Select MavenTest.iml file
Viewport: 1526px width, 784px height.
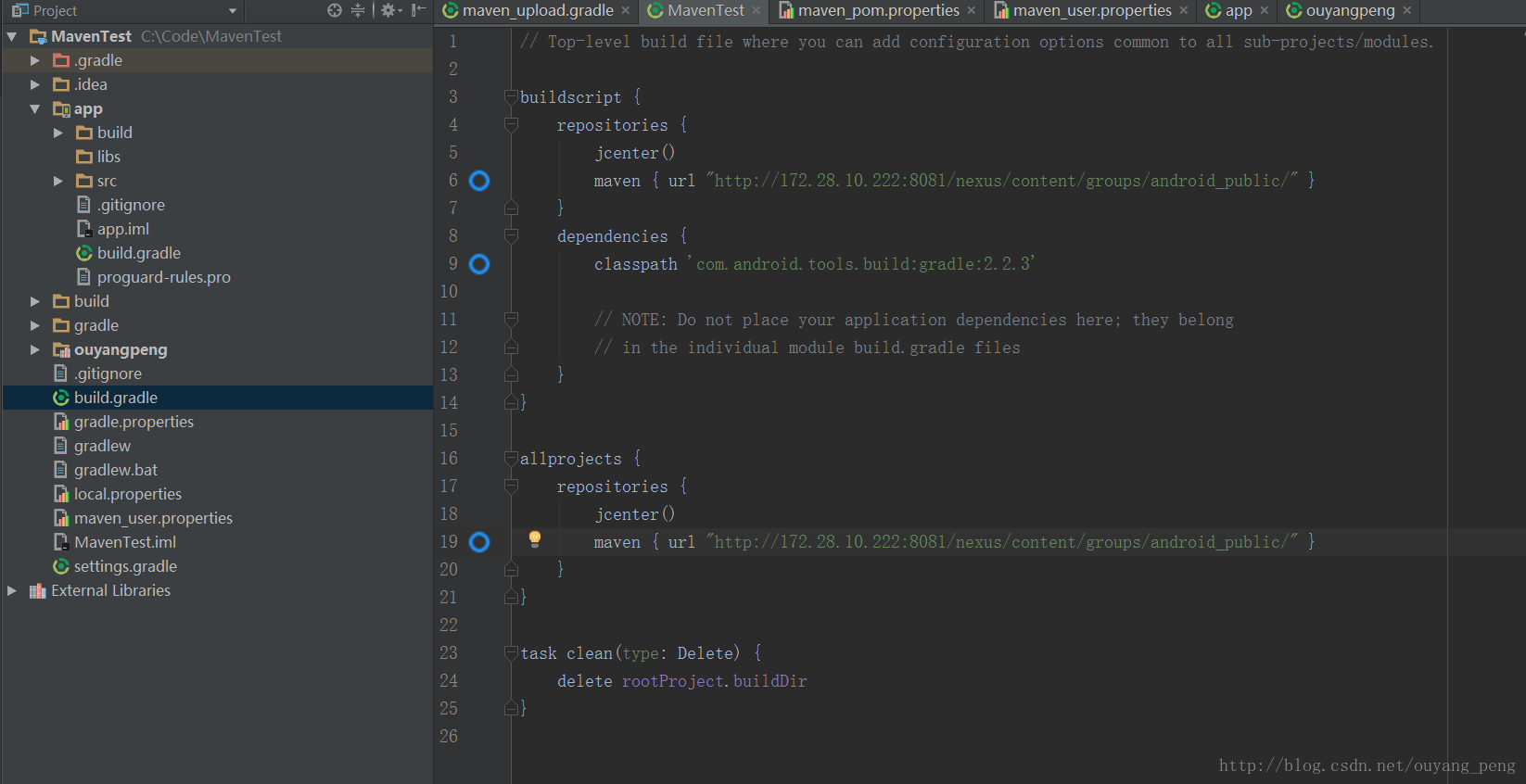pos(125,542)
